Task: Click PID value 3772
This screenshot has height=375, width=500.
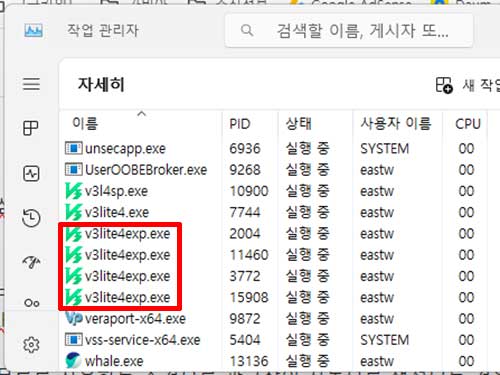Action: (245, 276)
